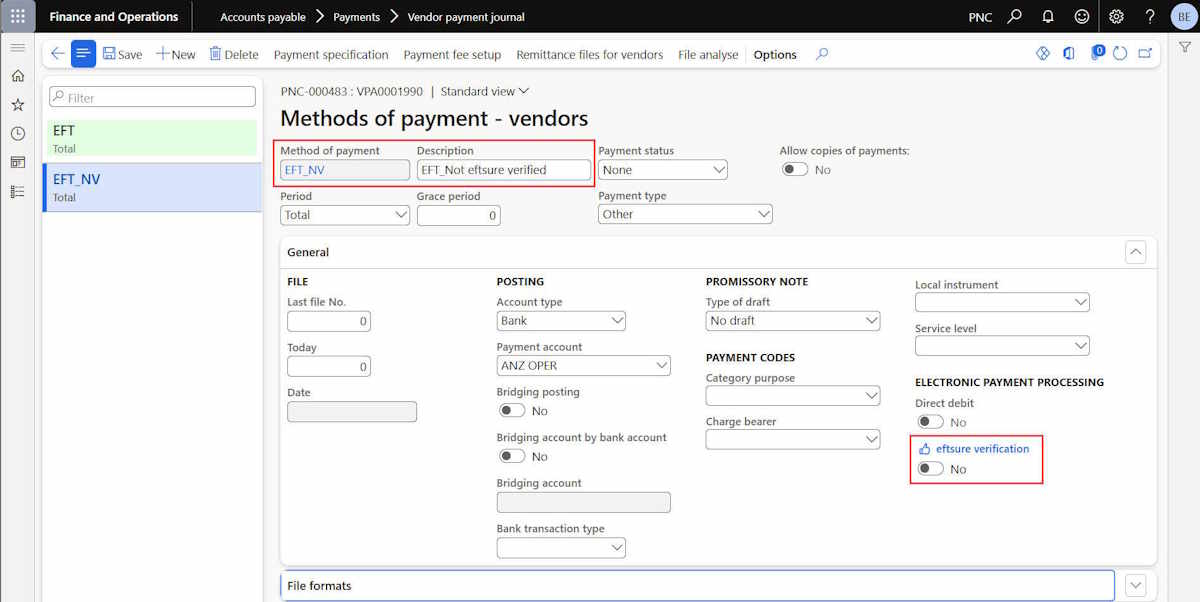Open Workspaces icon in the sidebar
This screenshot has height=602, width=1200.
coord(17,162)
